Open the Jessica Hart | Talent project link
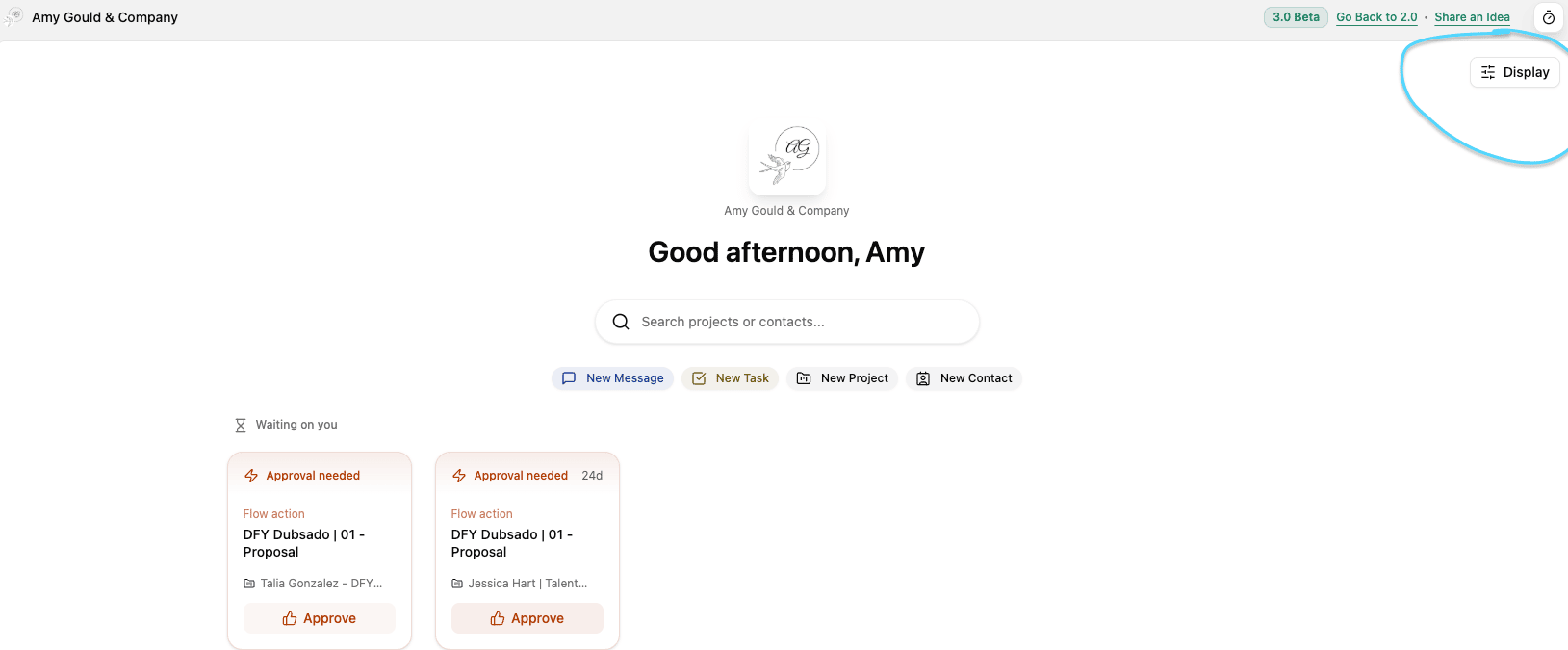 [x=527, y=584]
